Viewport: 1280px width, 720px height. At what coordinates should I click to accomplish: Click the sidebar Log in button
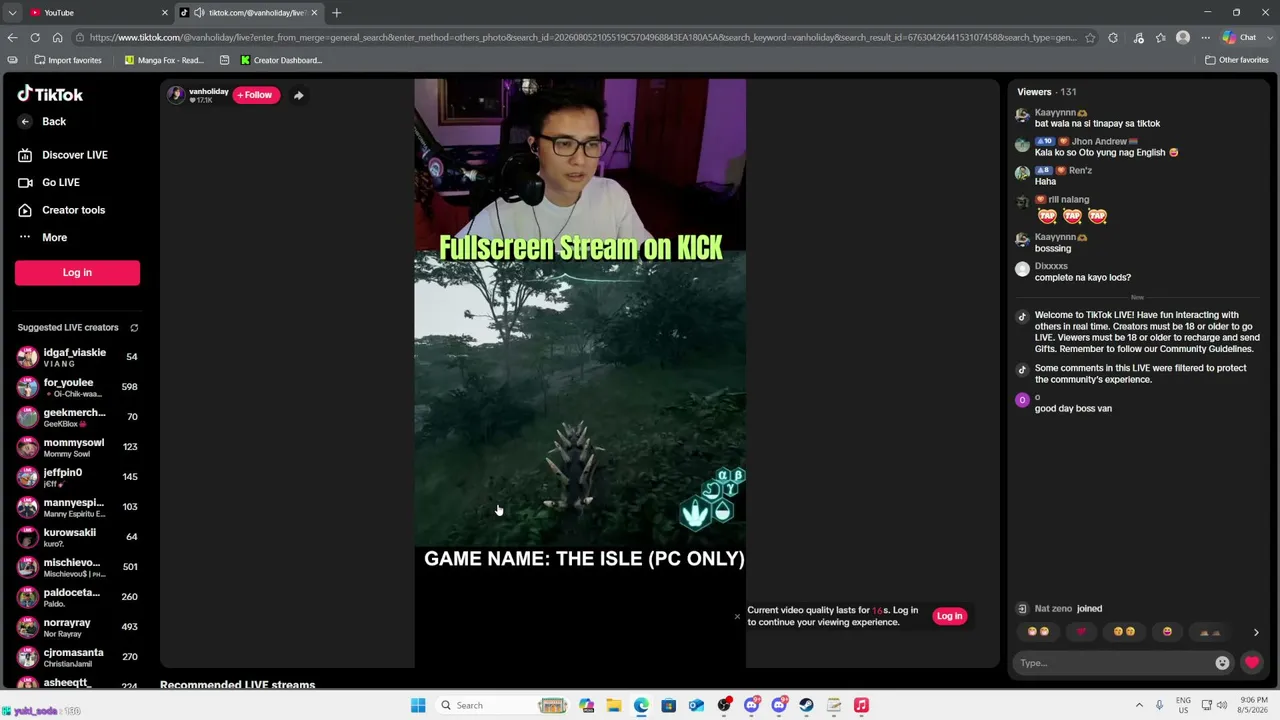[x=77, y=272]
